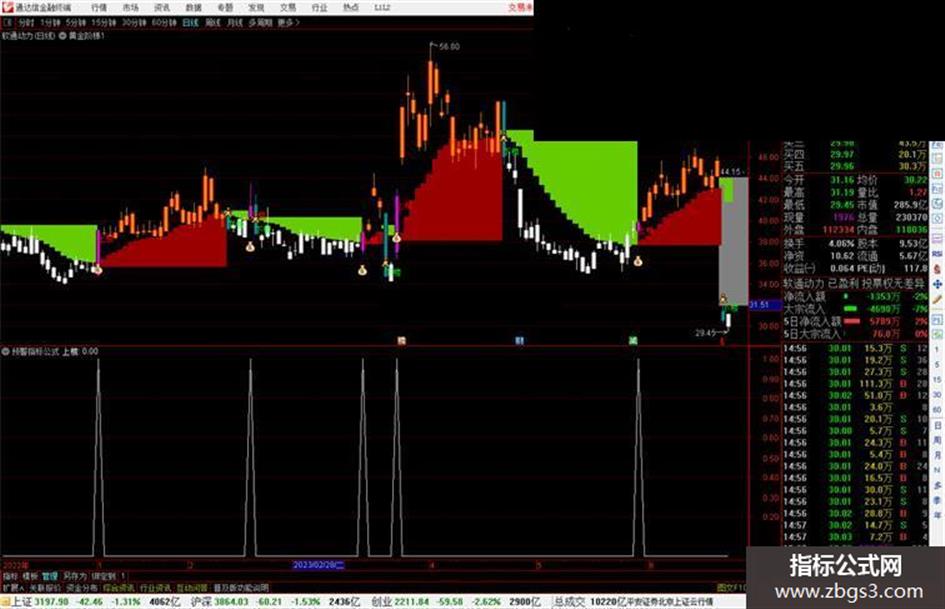The width and height of the screenshot is (945, 609).
Task: Open the 市场 menu
Action: (130, 8)
